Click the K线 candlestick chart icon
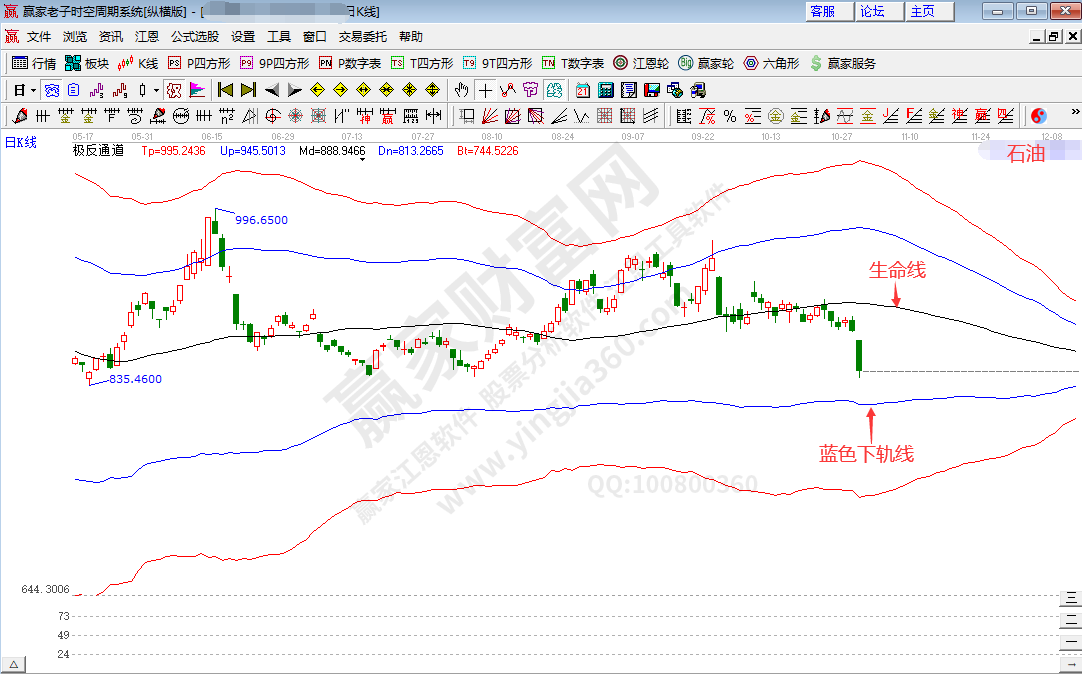 tap(138, 63)
